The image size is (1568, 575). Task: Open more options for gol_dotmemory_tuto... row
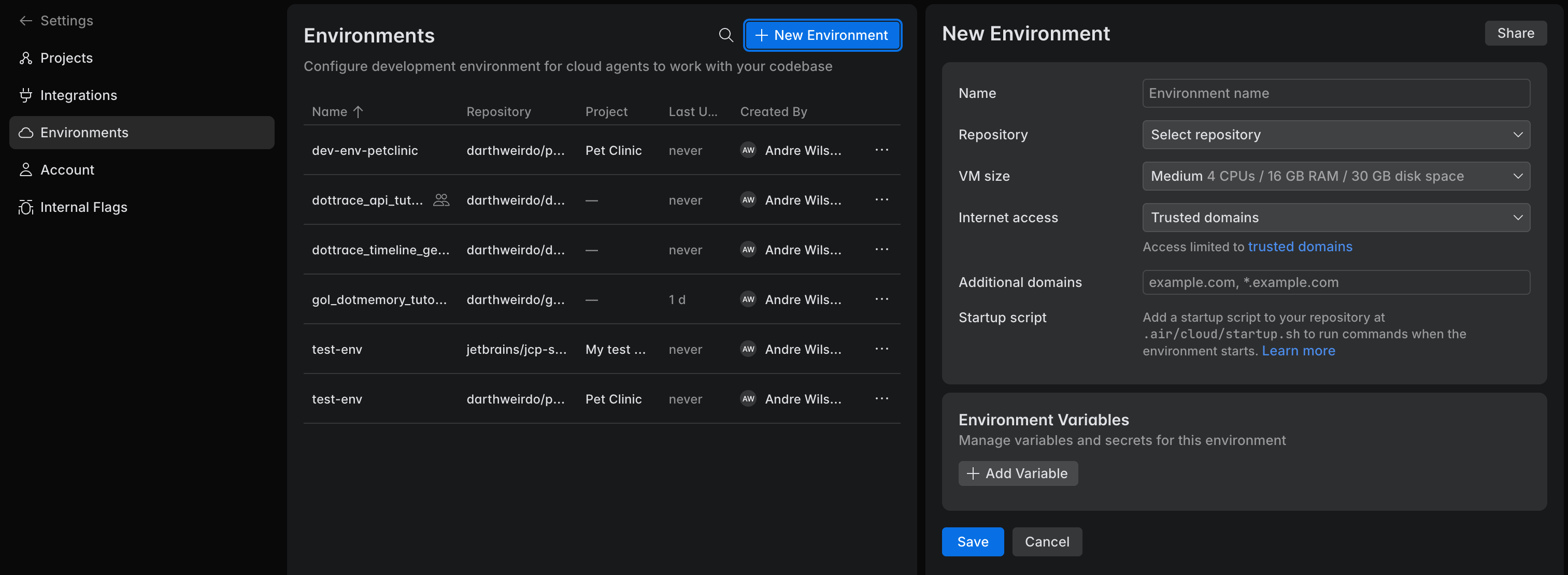click(881, 299)
